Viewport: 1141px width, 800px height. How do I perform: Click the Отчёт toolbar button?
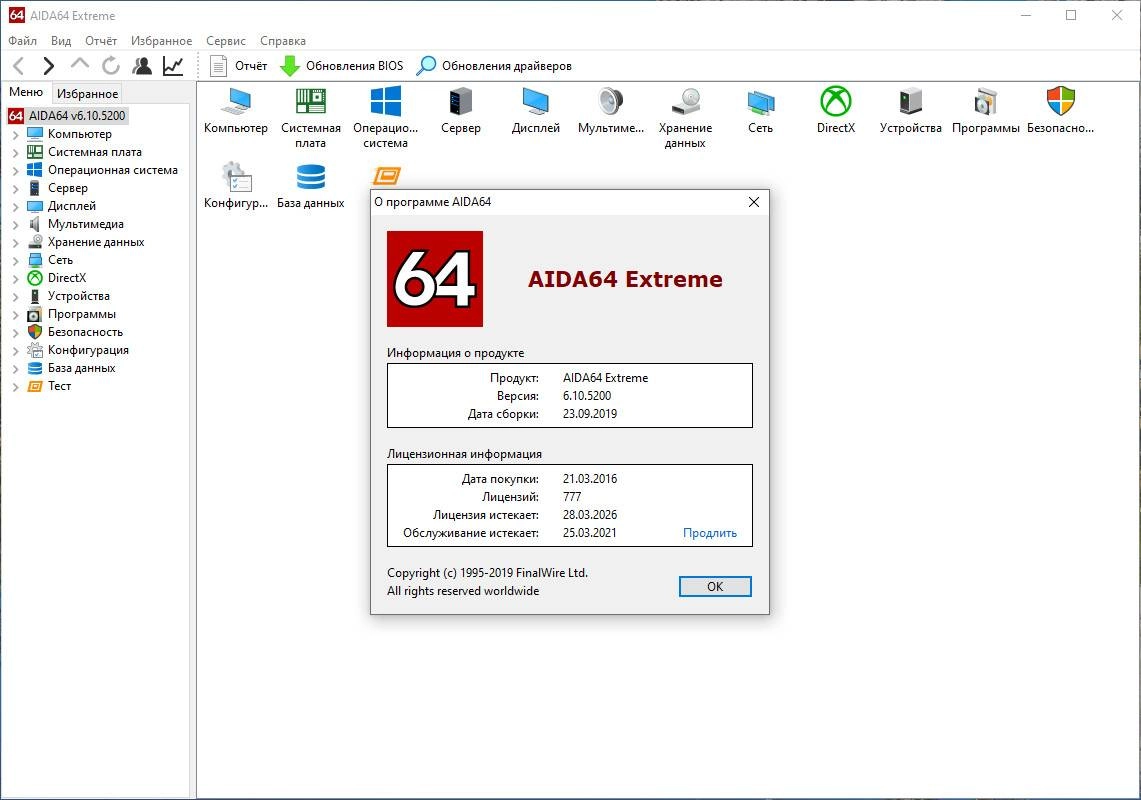coord(239,66)
